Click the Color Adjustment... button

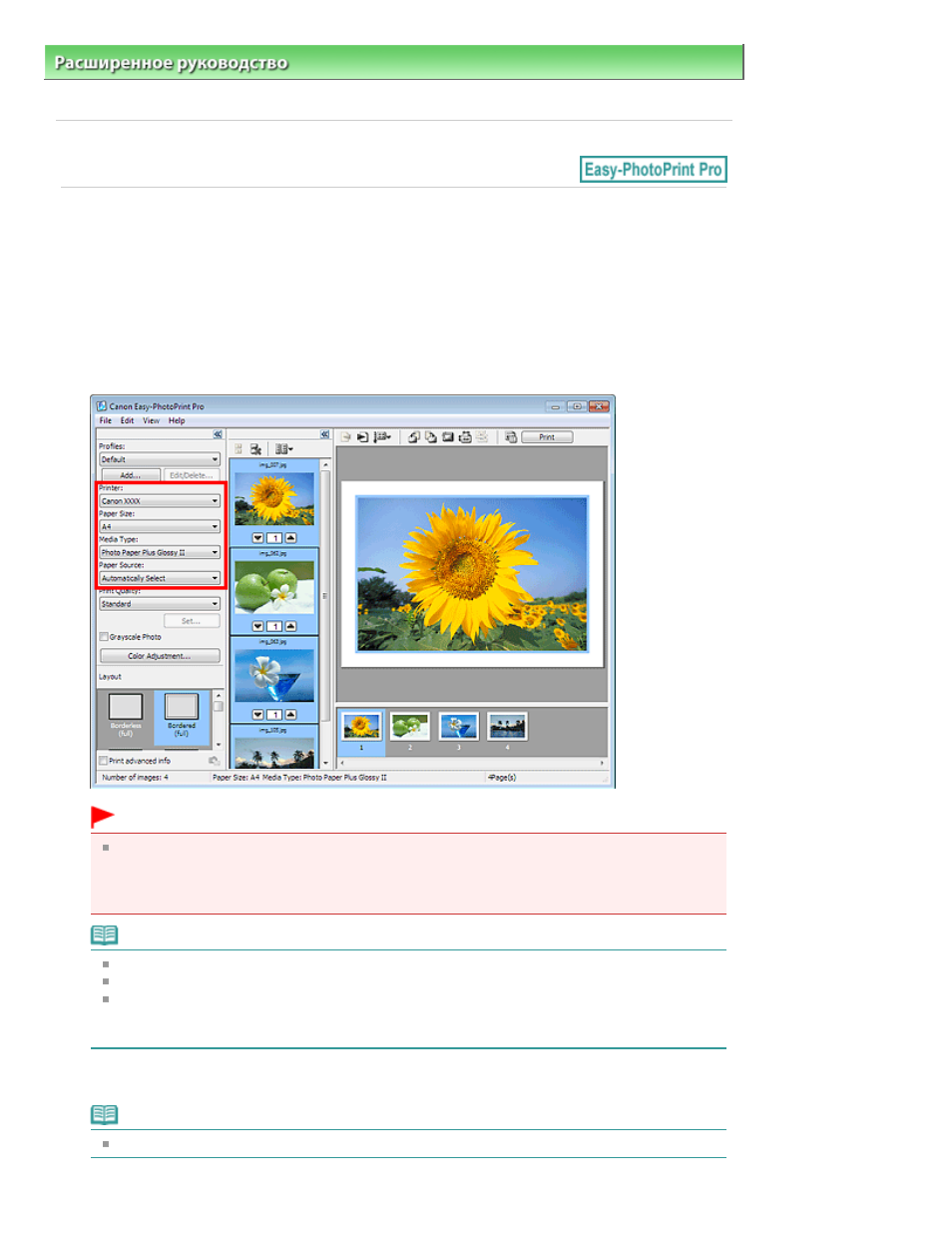[x=160, y=656]
